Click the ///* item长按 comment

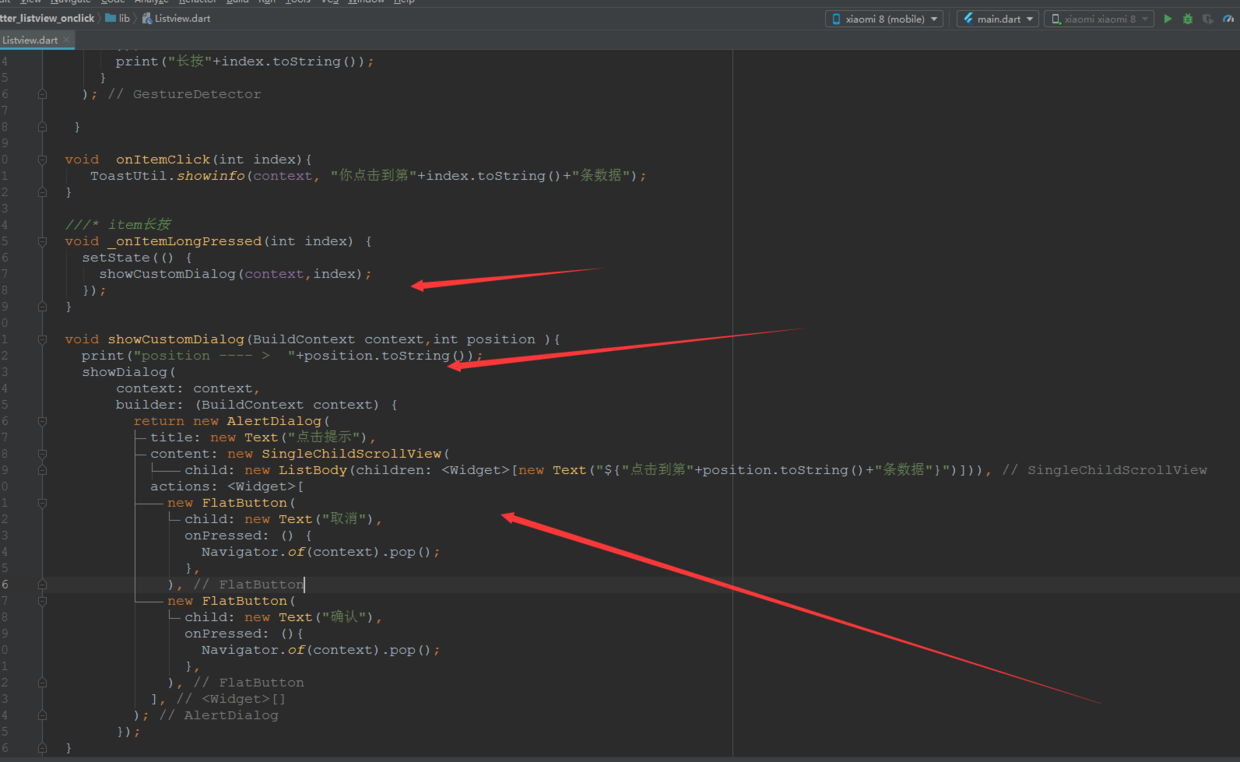pos(118,225)
